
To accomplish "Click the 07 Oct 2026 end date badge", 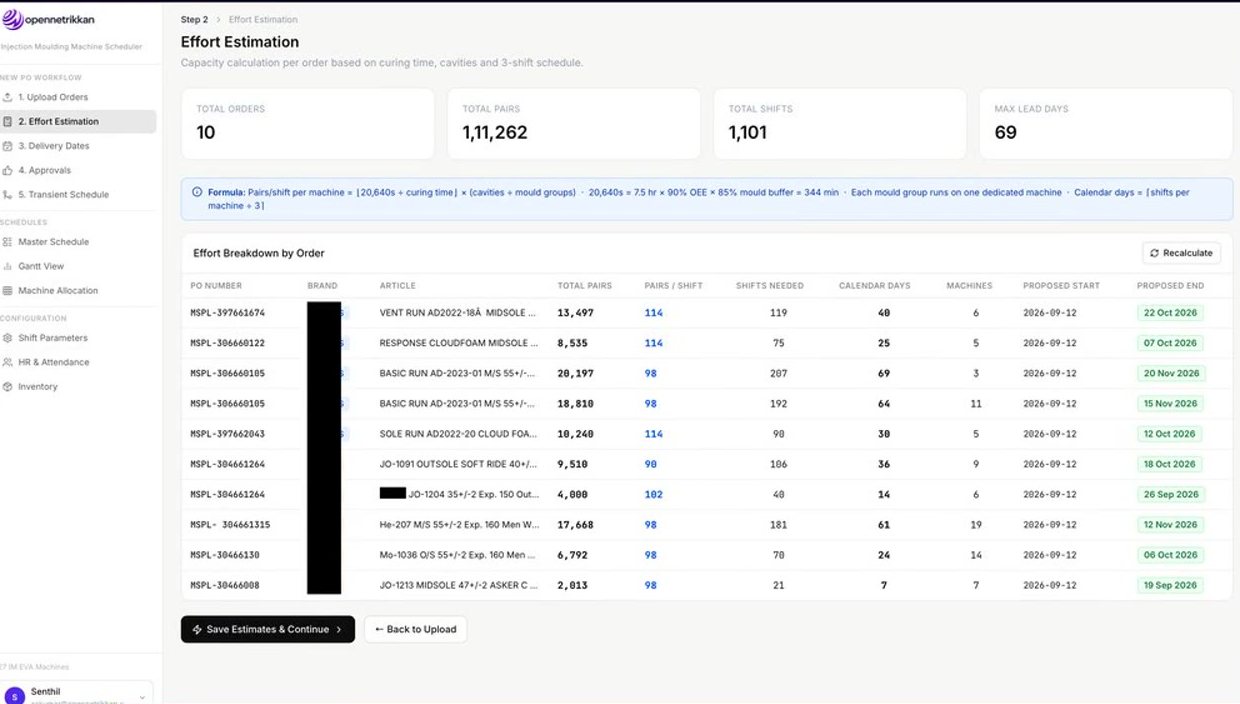I will pyautogui.click(x=1170, y=343).
